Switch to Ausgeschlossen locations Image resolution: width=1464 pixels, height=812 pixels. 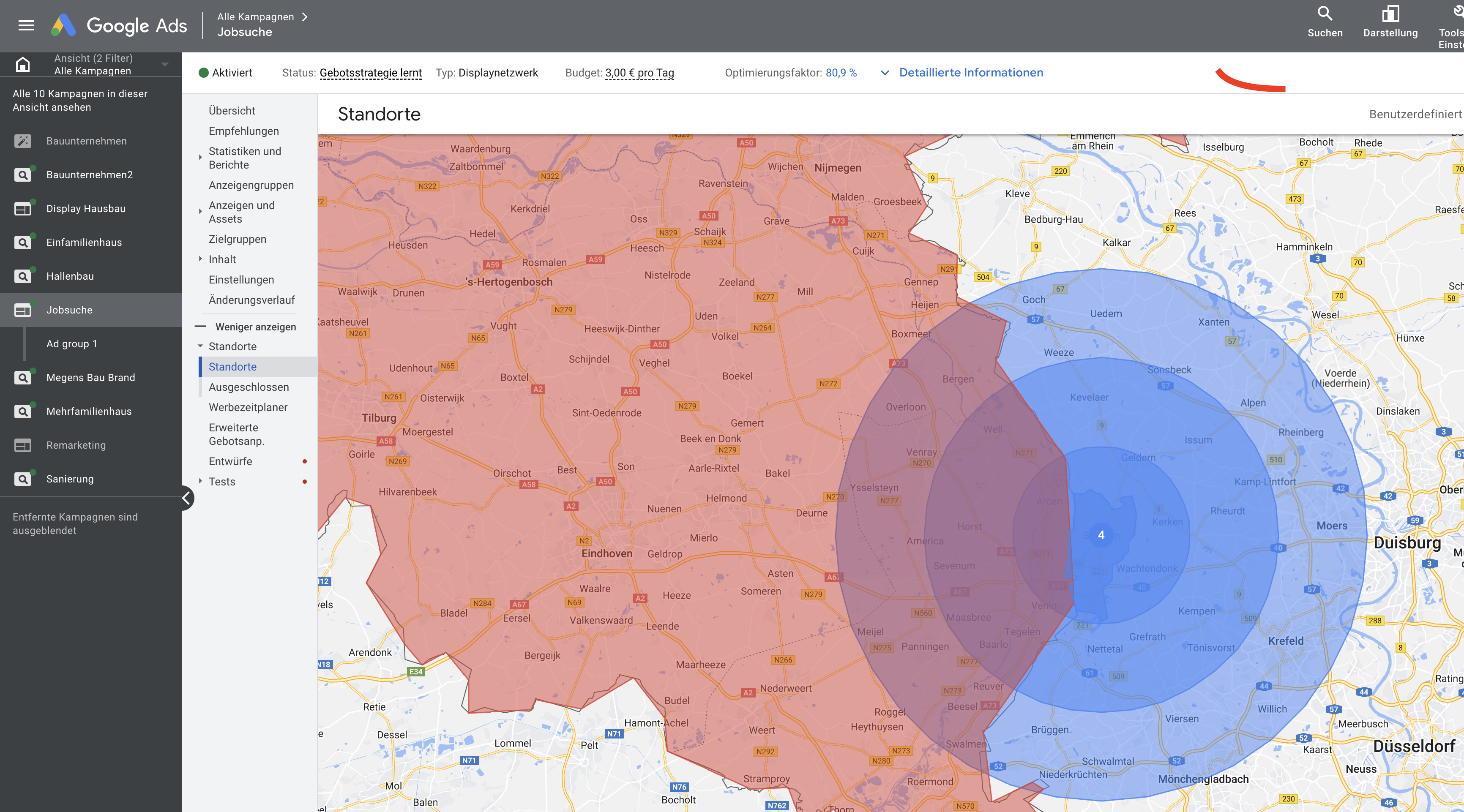[x=249, y=387]
